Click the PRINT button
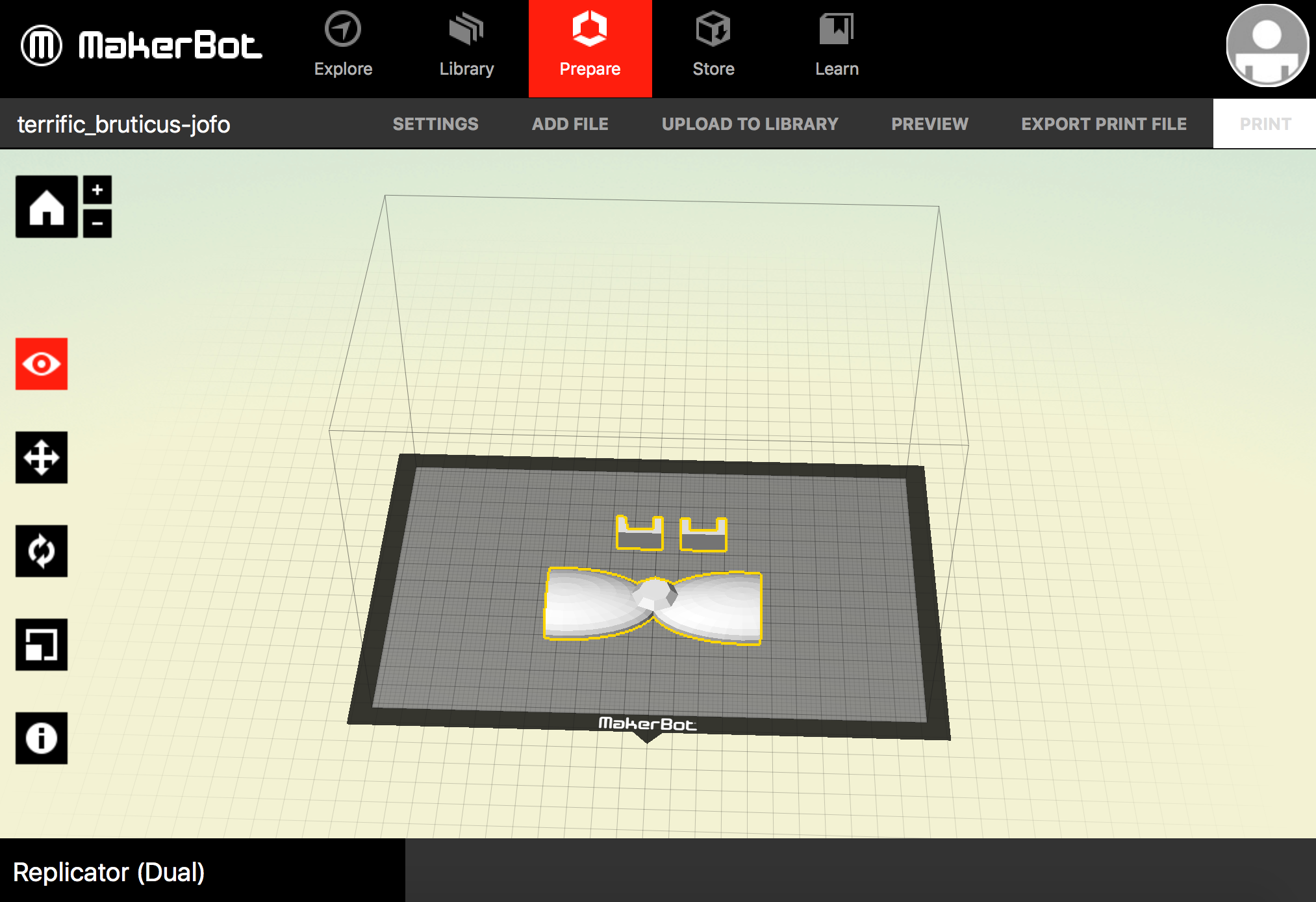This screenshot has height=902, width=1316. tap(1264, 123)
